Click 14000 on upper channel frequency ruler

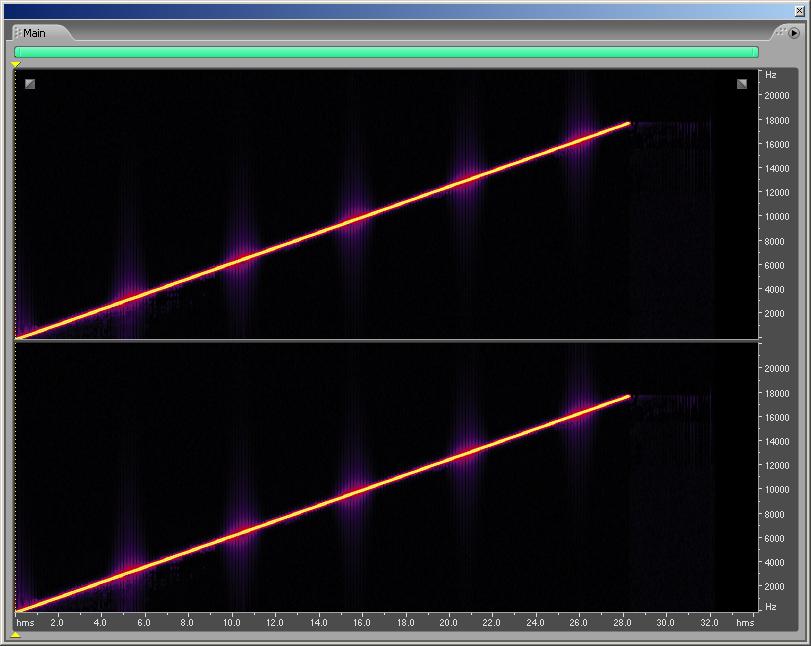point(777,169)
